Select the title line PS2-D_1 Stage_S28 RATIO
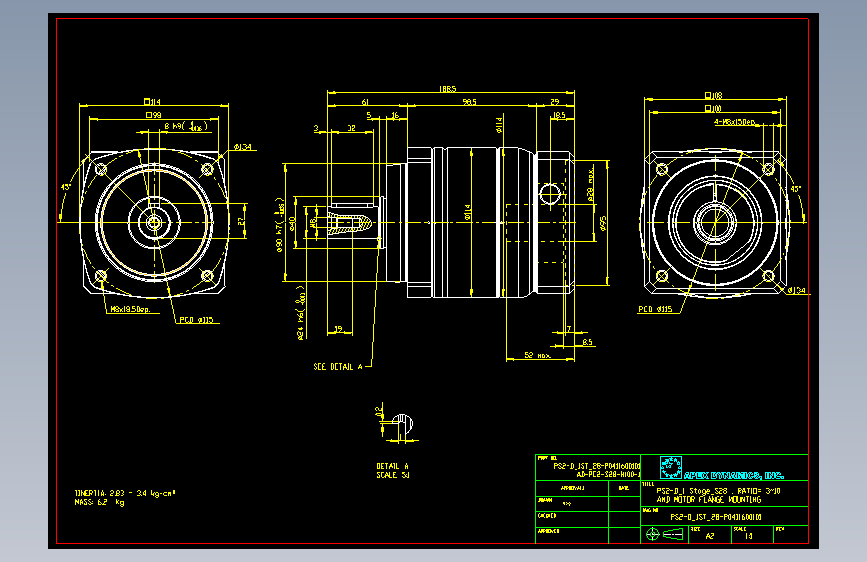867x562 pixels. point(718,491)
